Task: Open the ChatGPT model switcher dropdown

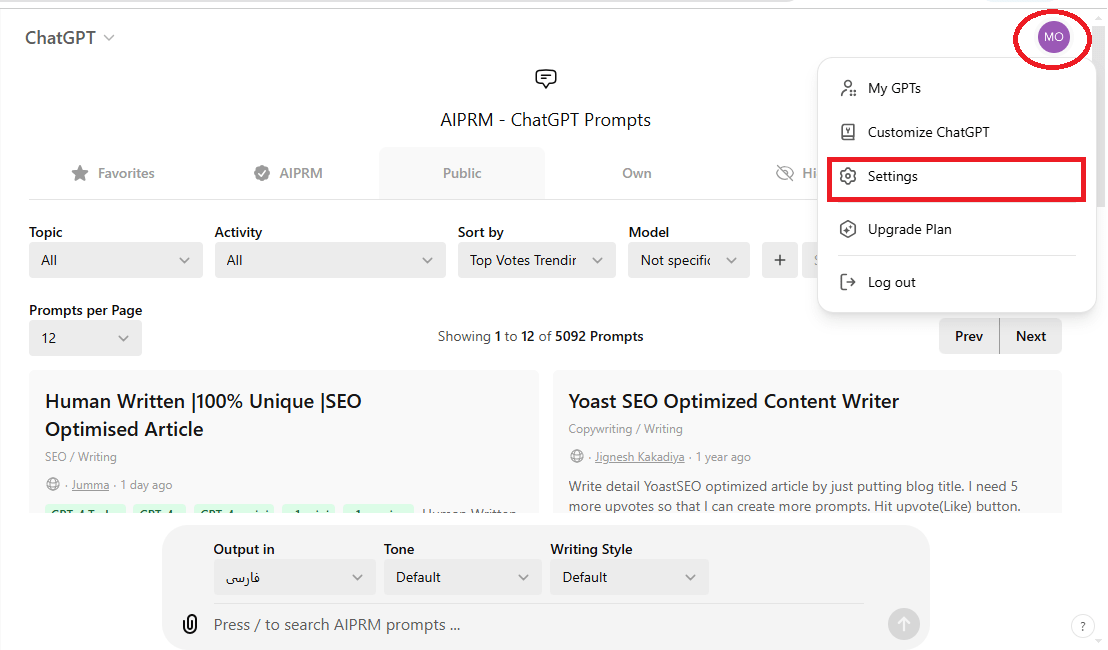Action: pos(70,37)
